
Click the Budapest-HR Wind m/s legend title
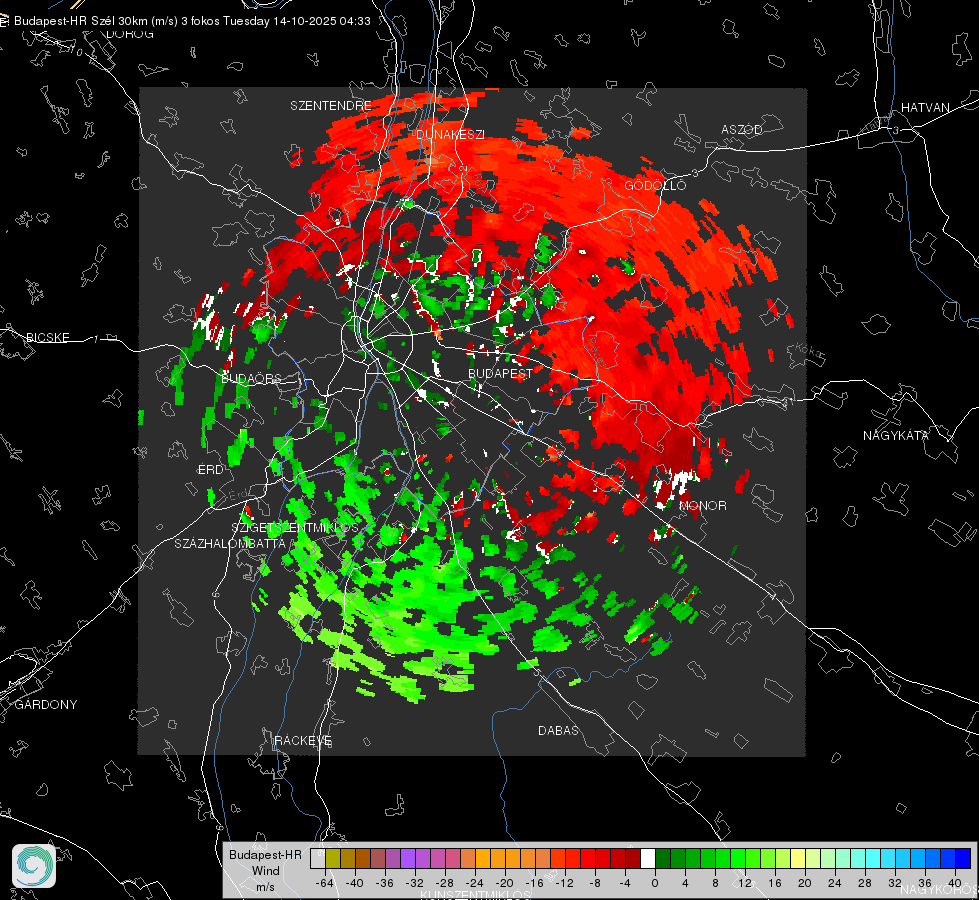click(x=265, y=871)
